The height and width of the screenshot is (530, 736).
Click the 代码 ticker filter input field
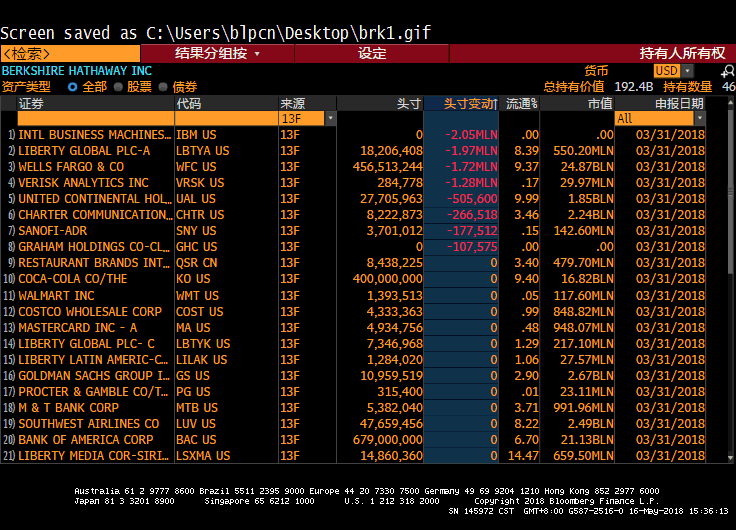point(226,118)
